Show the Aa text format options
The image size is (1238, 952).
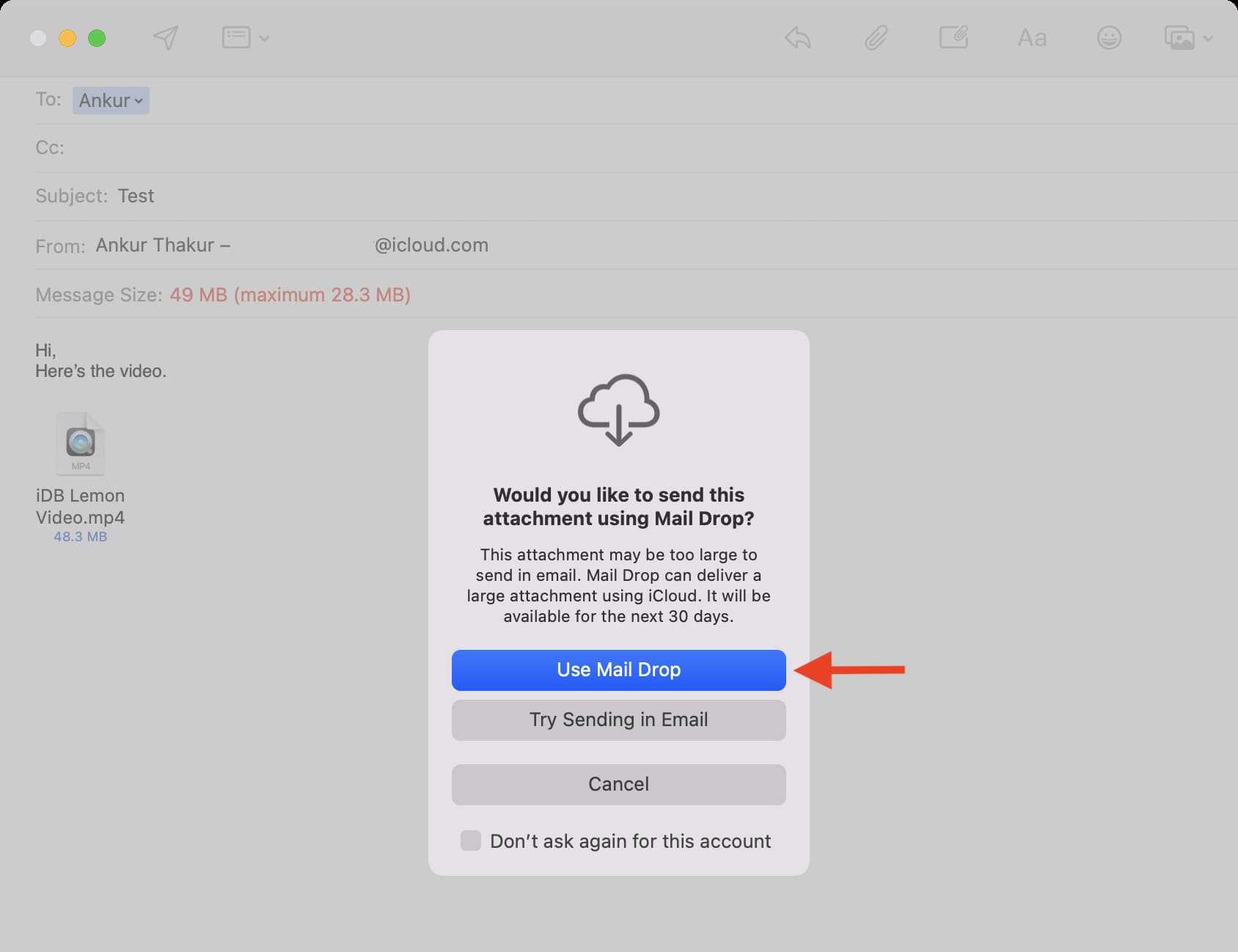[1032, 37]
